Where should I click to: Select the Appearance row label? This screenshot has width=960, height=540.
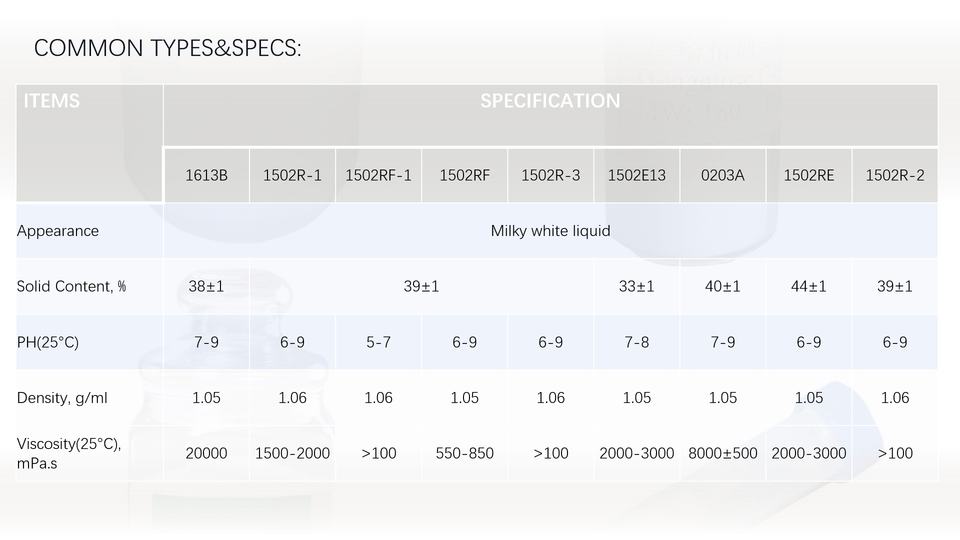click(x=58, y=231)
